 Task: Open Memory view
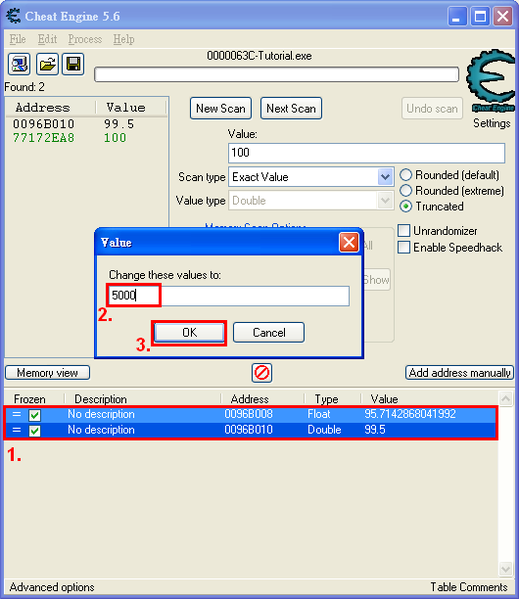point(47,373)
